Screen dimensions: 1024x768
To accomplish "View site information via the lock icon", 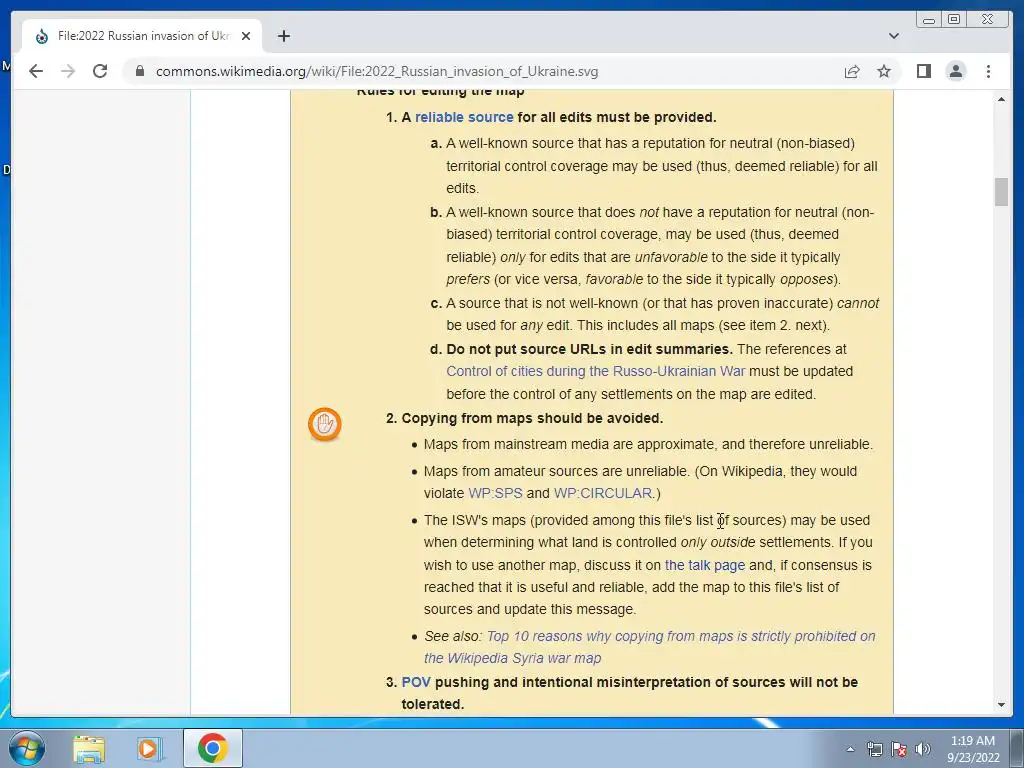I will [x=140, y=71].
